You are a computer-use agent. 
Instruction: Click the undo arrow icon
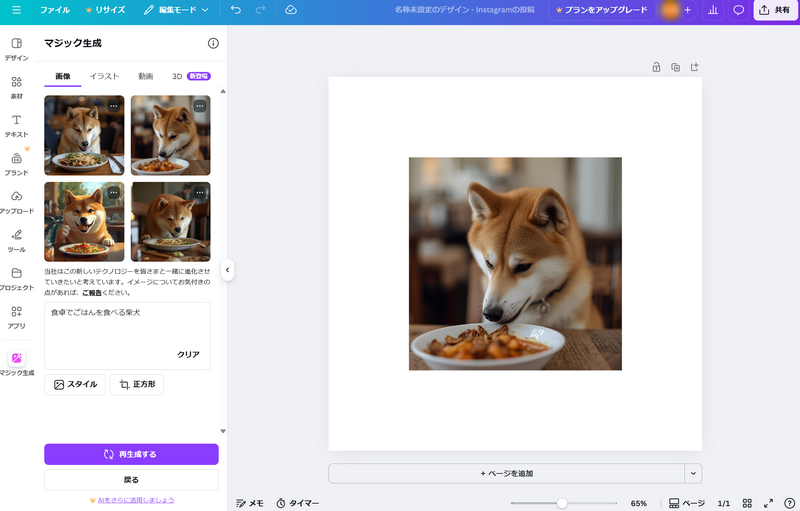pyautogui.click(x=235, y=10)
